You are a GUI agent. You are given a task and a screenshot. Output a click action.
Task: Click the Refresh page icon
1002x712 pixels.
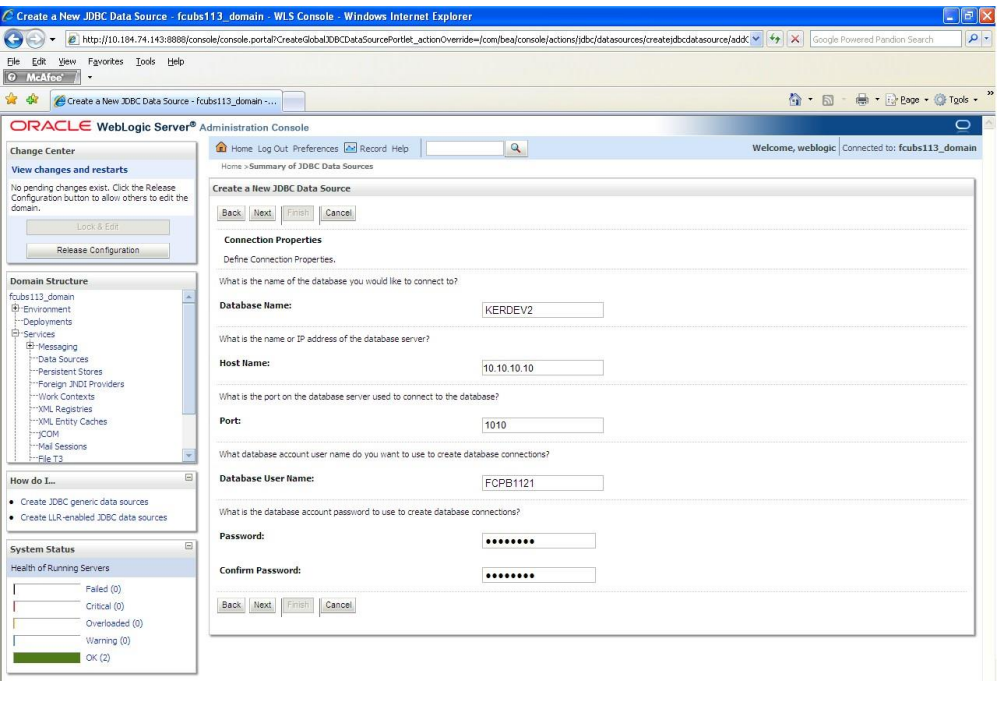tap(775, 40)
